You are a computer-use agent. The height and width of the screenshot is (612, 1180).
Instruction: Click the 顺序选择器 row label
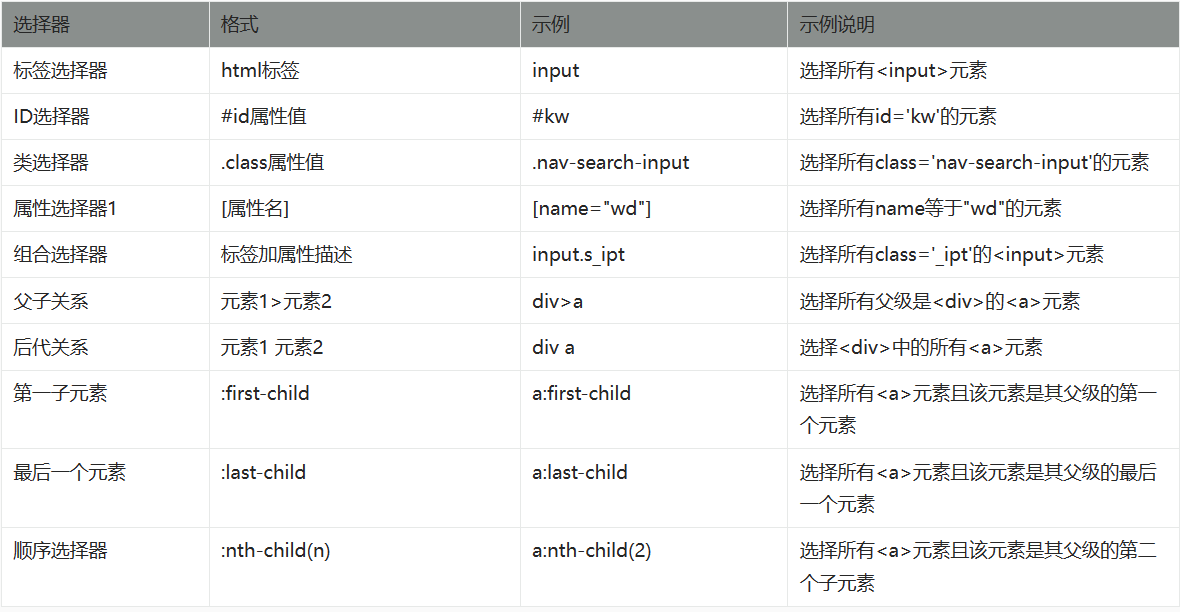(x=60, y=551)
